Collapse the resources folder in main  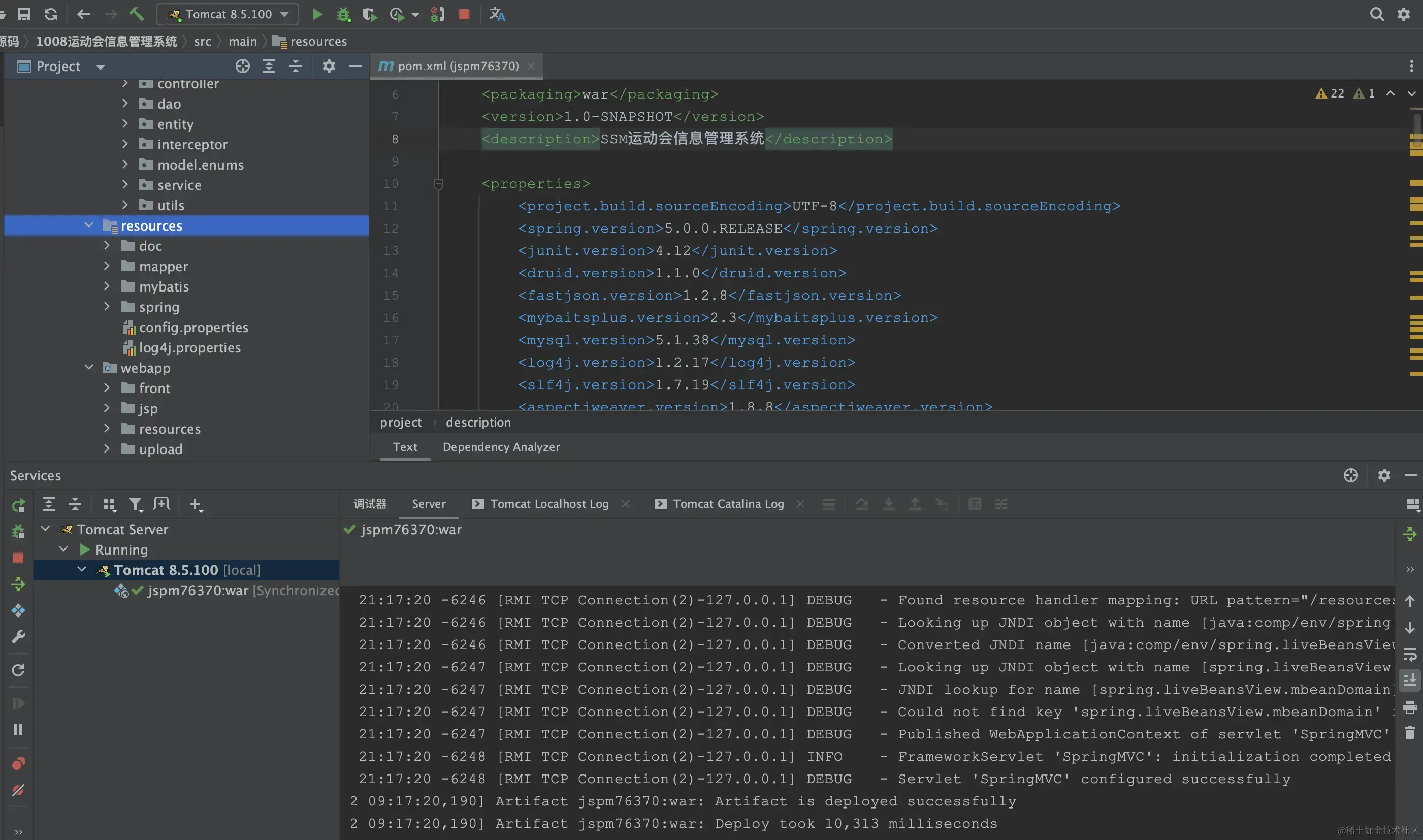coord(89,225)
